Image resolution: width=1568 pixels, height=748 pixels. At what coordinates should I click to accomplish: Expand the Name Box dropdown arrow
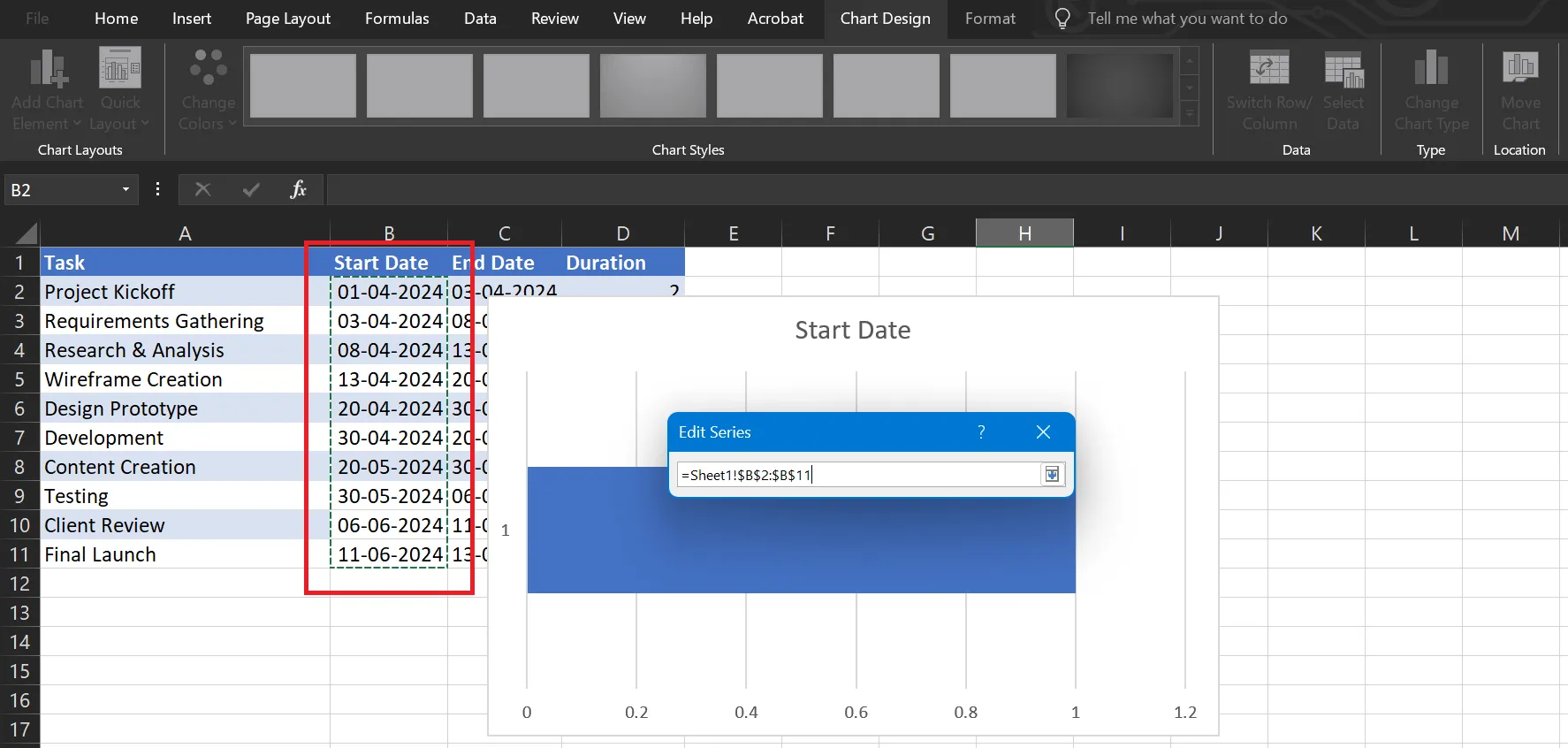(x=126, y=189)
